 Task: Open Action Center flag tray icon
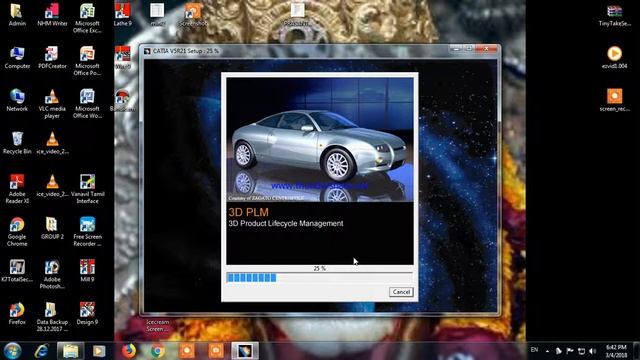570,351
